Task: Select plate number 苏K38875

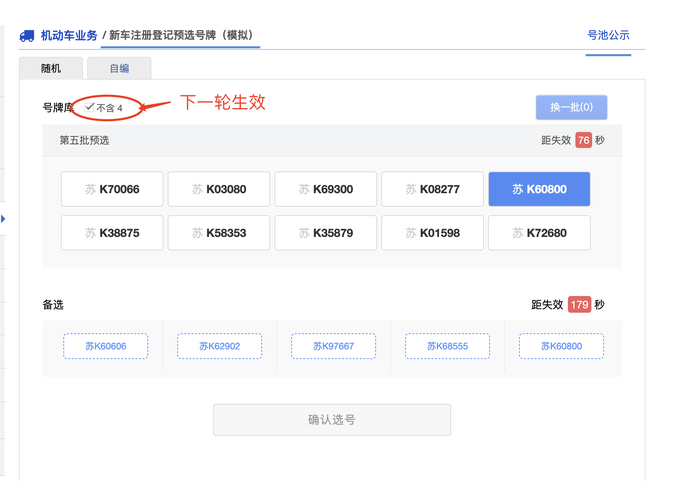Action: tap(112, 233)
